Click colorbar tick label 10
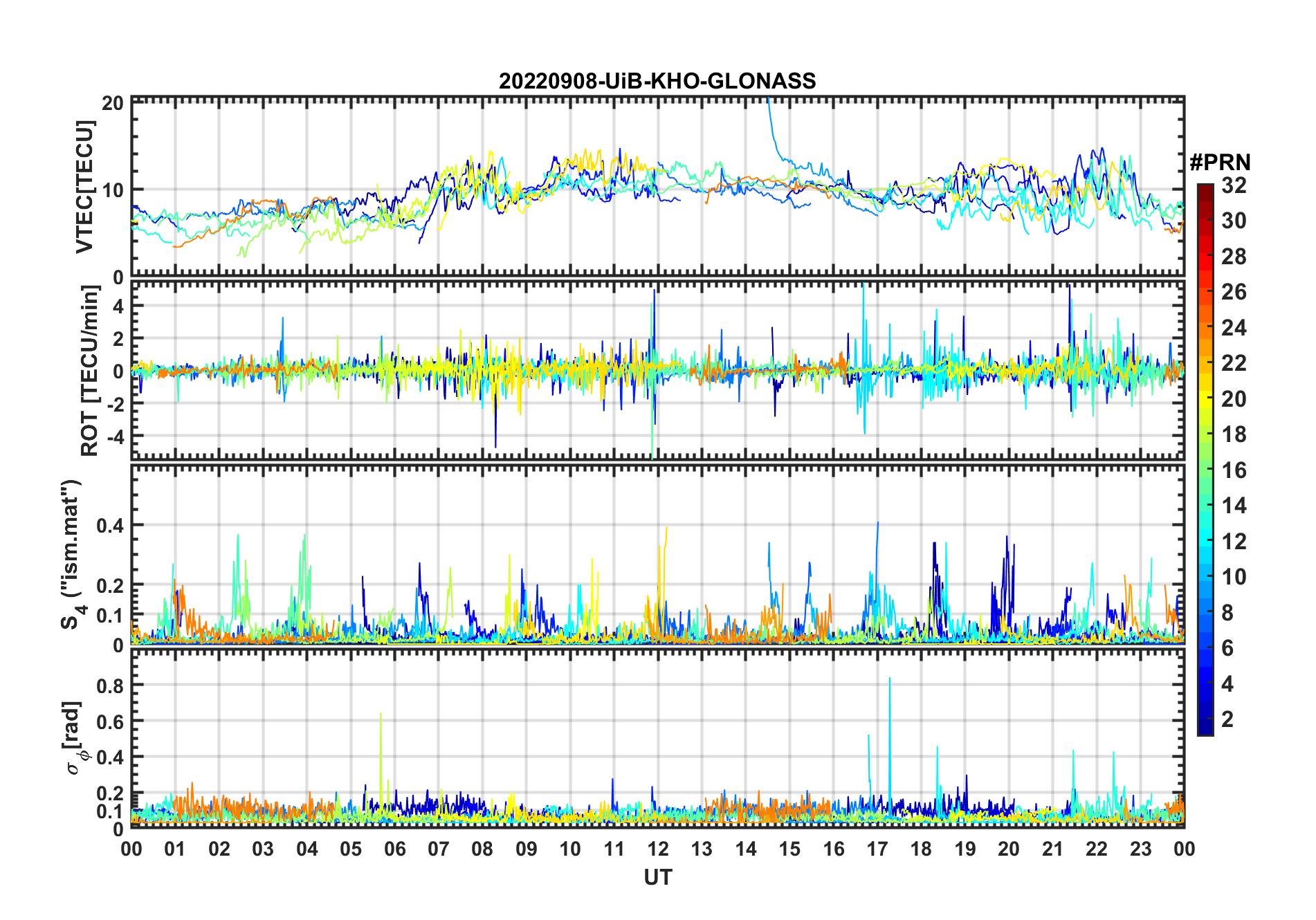 (1234, 577)
